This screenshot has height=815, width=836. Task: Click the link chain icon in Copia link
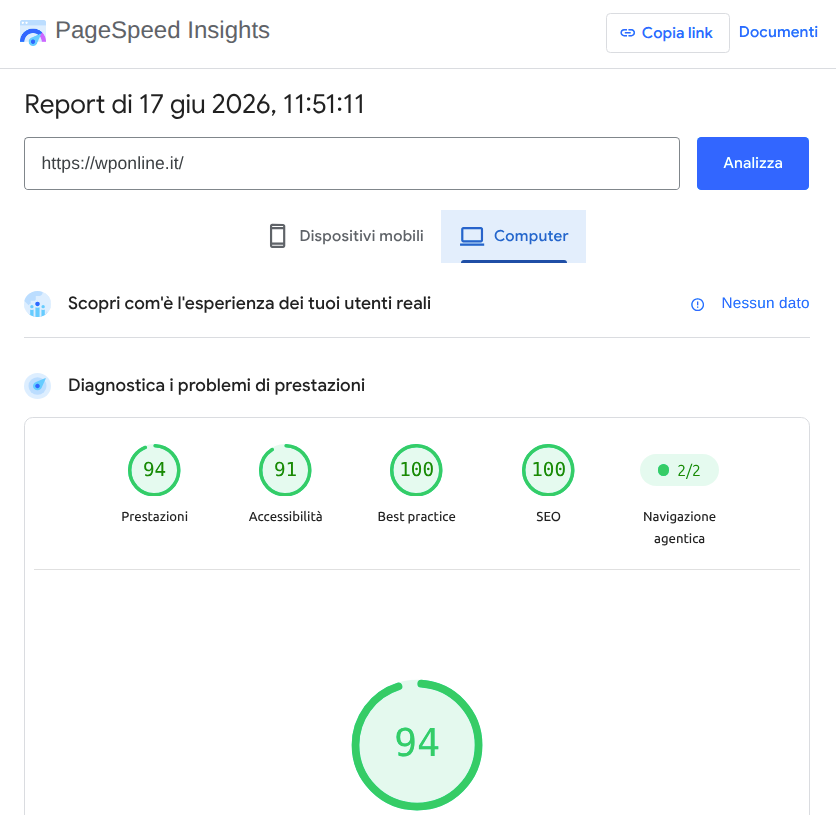628,33
